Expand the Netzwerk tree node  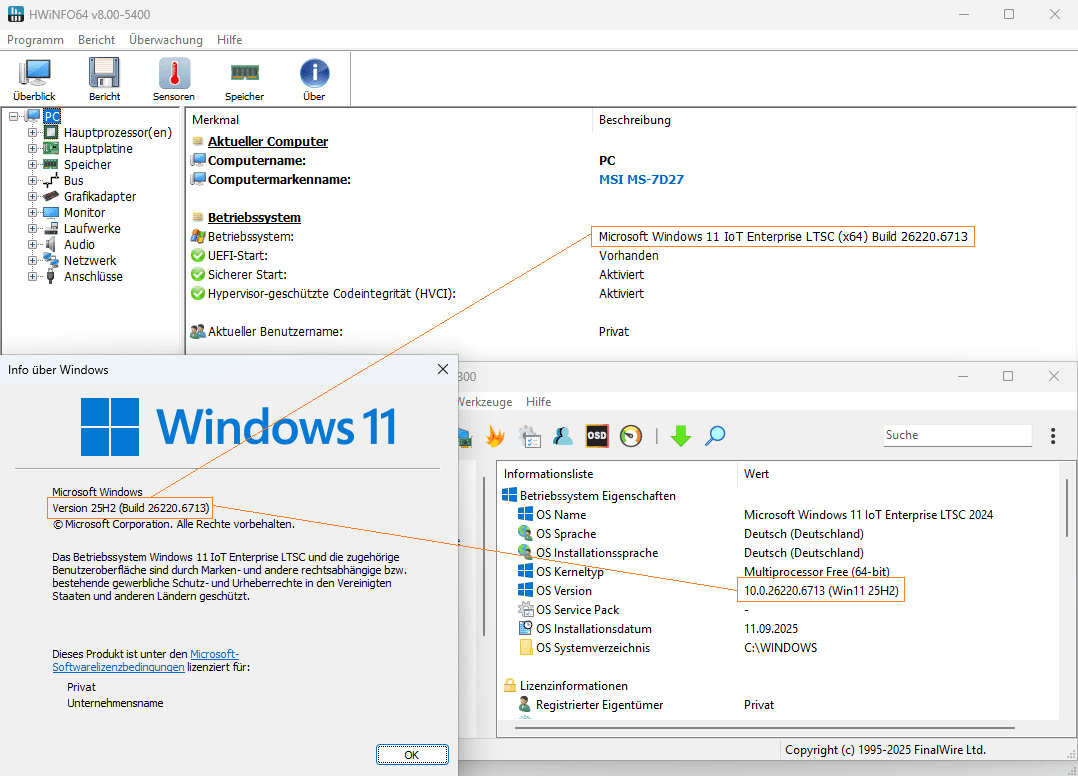pos(32,260)
